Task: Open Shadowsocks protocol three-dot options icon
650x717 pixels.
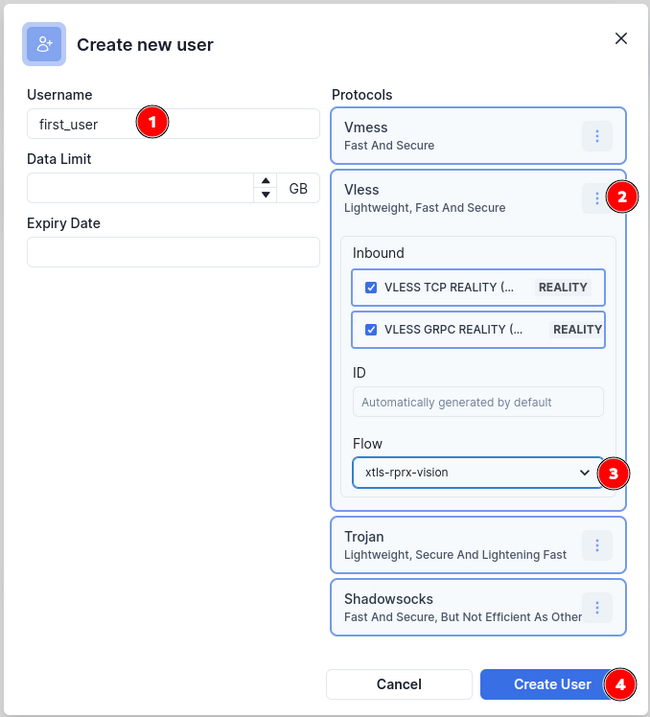Action: 597,607
